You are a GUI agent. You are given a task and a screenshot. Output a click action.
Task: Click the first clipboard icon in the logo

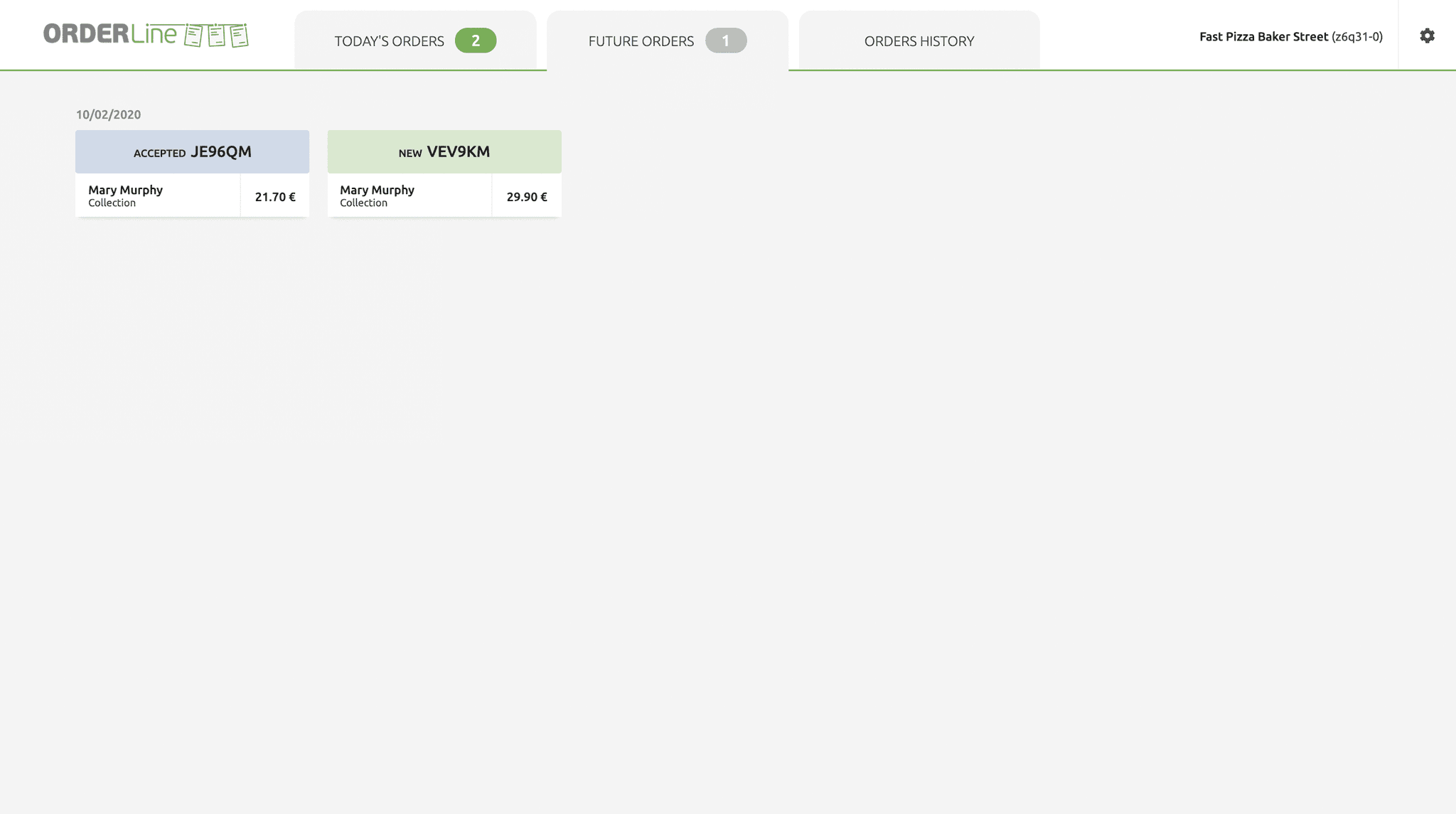coord(192,35)
